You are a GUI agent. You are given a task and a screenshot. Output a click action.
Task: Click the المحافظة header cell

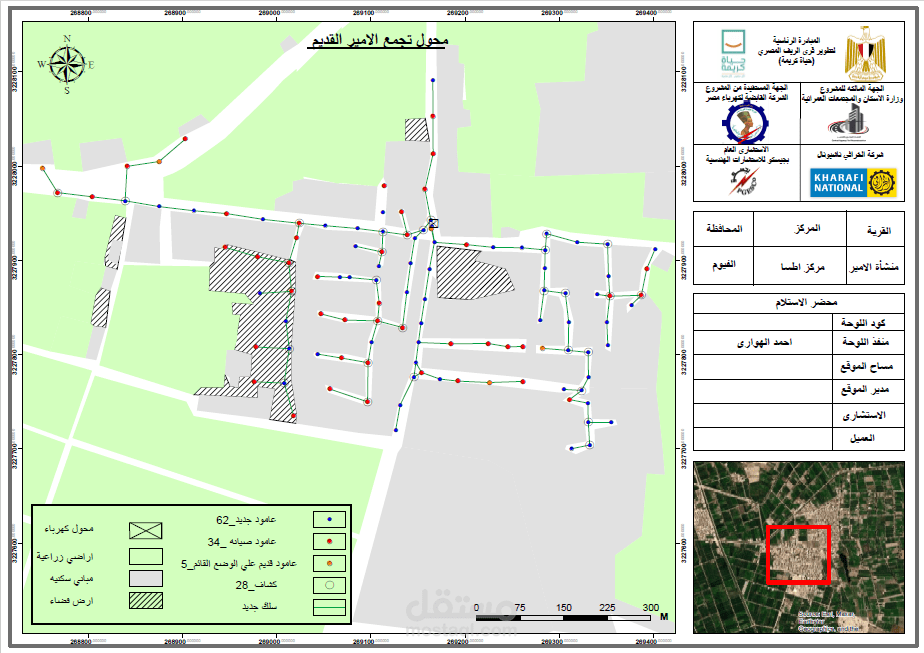click(724, 229)
